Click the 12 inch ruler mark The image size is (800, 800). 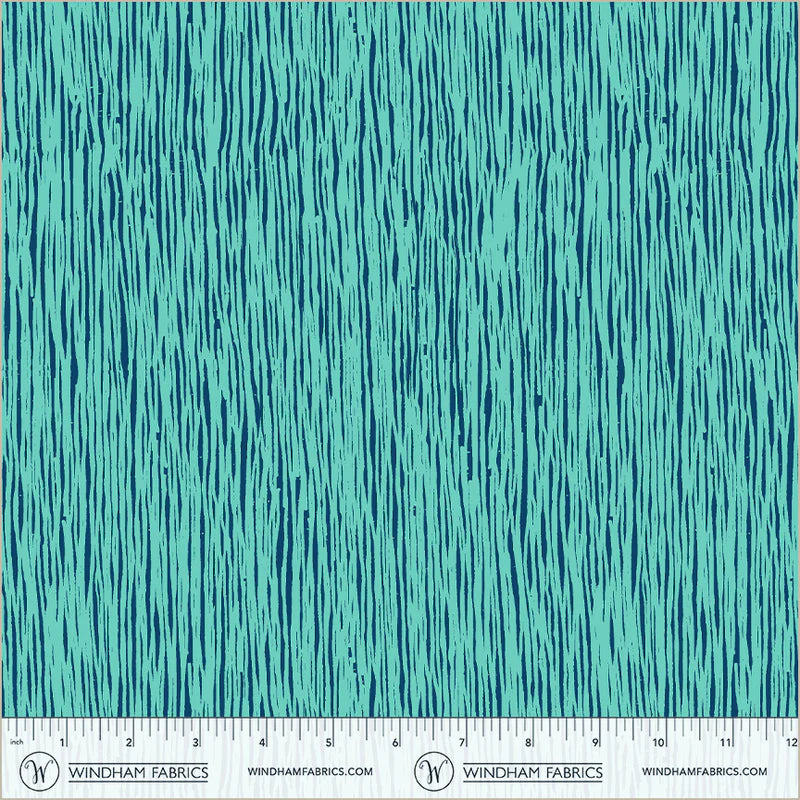790,744
